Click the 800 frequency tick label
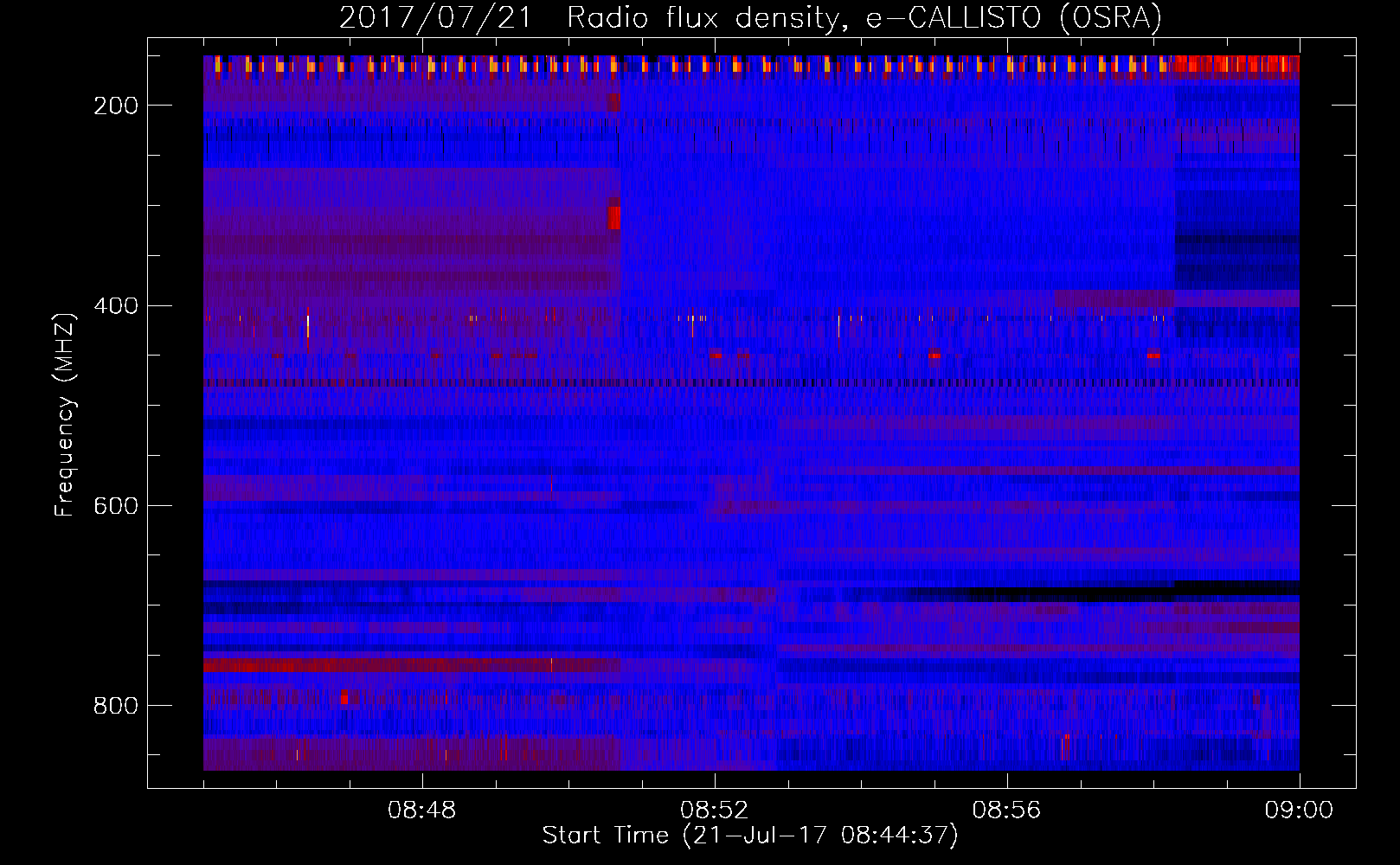 116,706
